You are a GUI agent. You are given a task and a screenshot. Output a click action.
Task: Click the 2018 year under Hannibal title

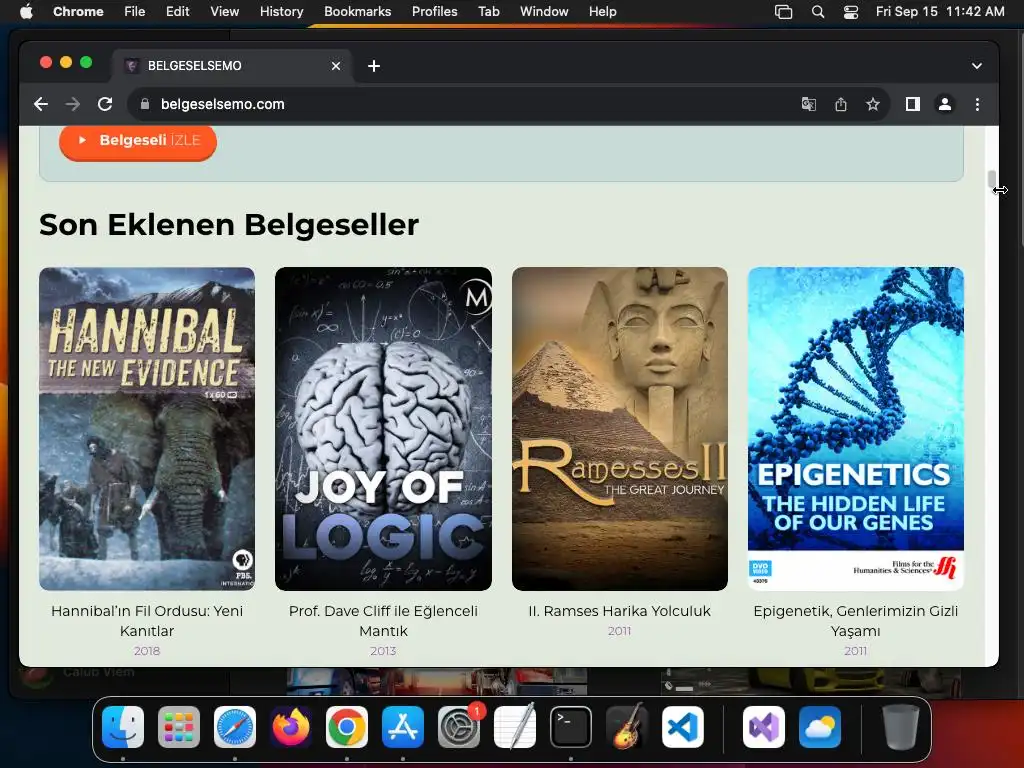(147, 650)
